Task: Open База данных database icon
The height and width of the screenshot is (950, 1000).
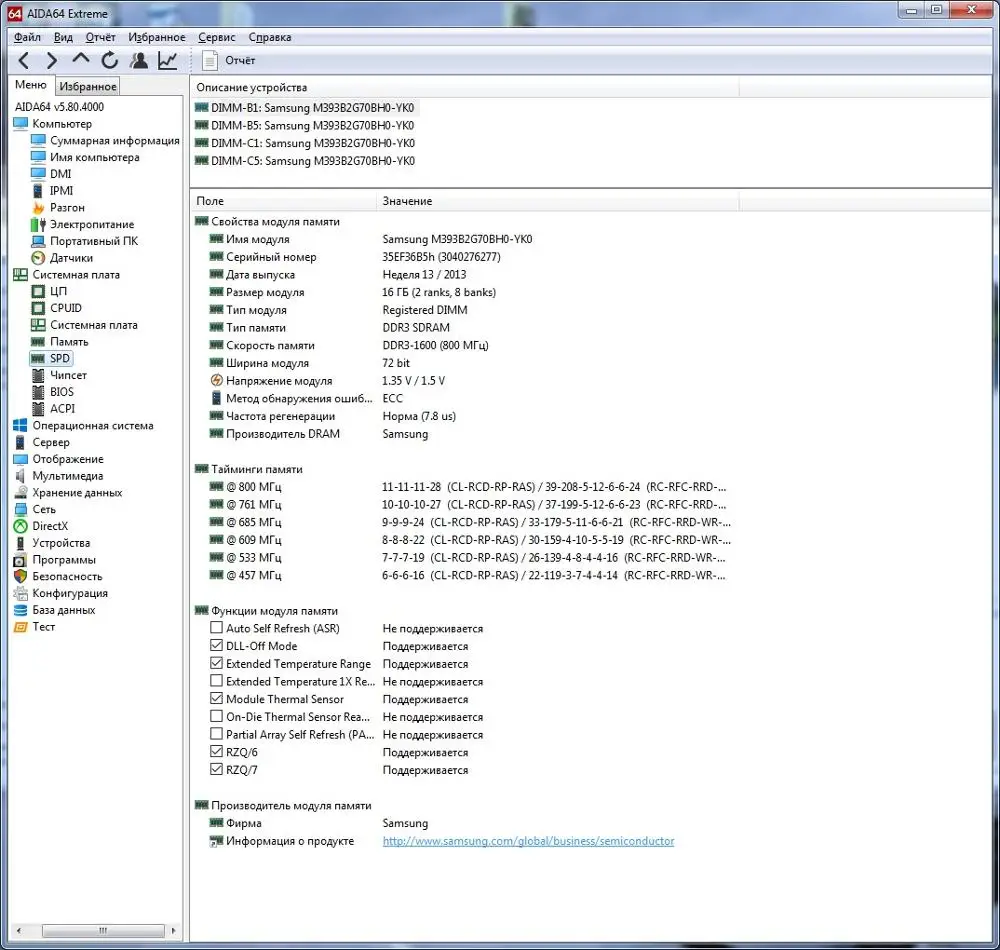Action: click(x=20, y=610)
